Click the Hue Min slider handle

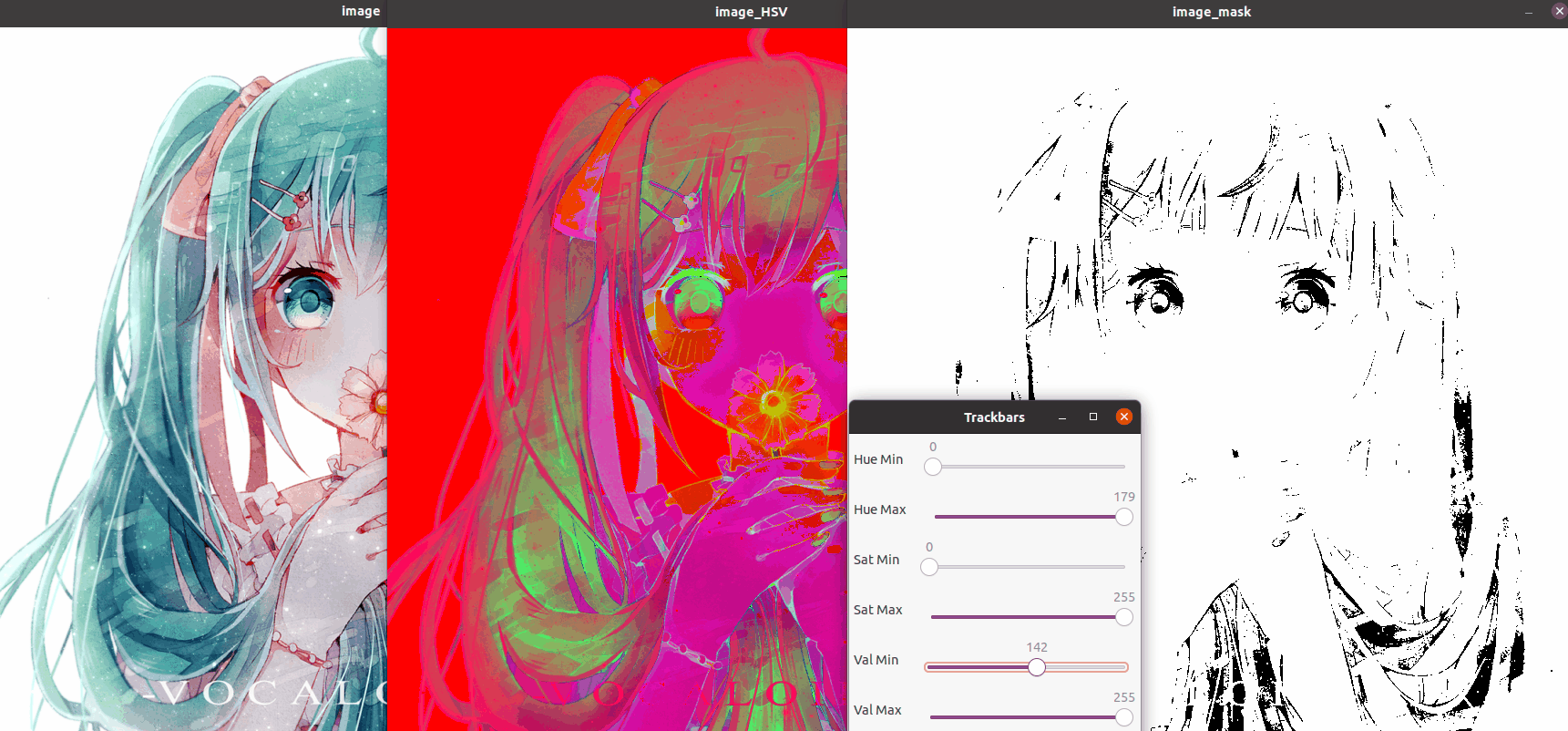coord(933,467)
